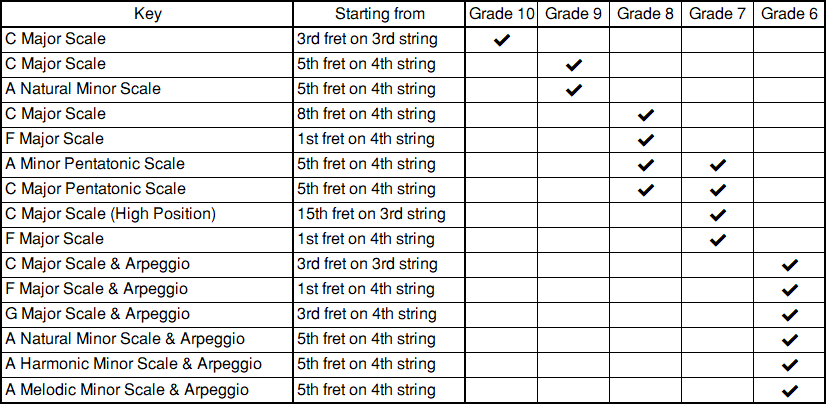Click Grade 6 checkmark for A Harmonic Minor Scale & Arpeggio
The height and width of the screenshot is (404, 826).
pos(790,365)
